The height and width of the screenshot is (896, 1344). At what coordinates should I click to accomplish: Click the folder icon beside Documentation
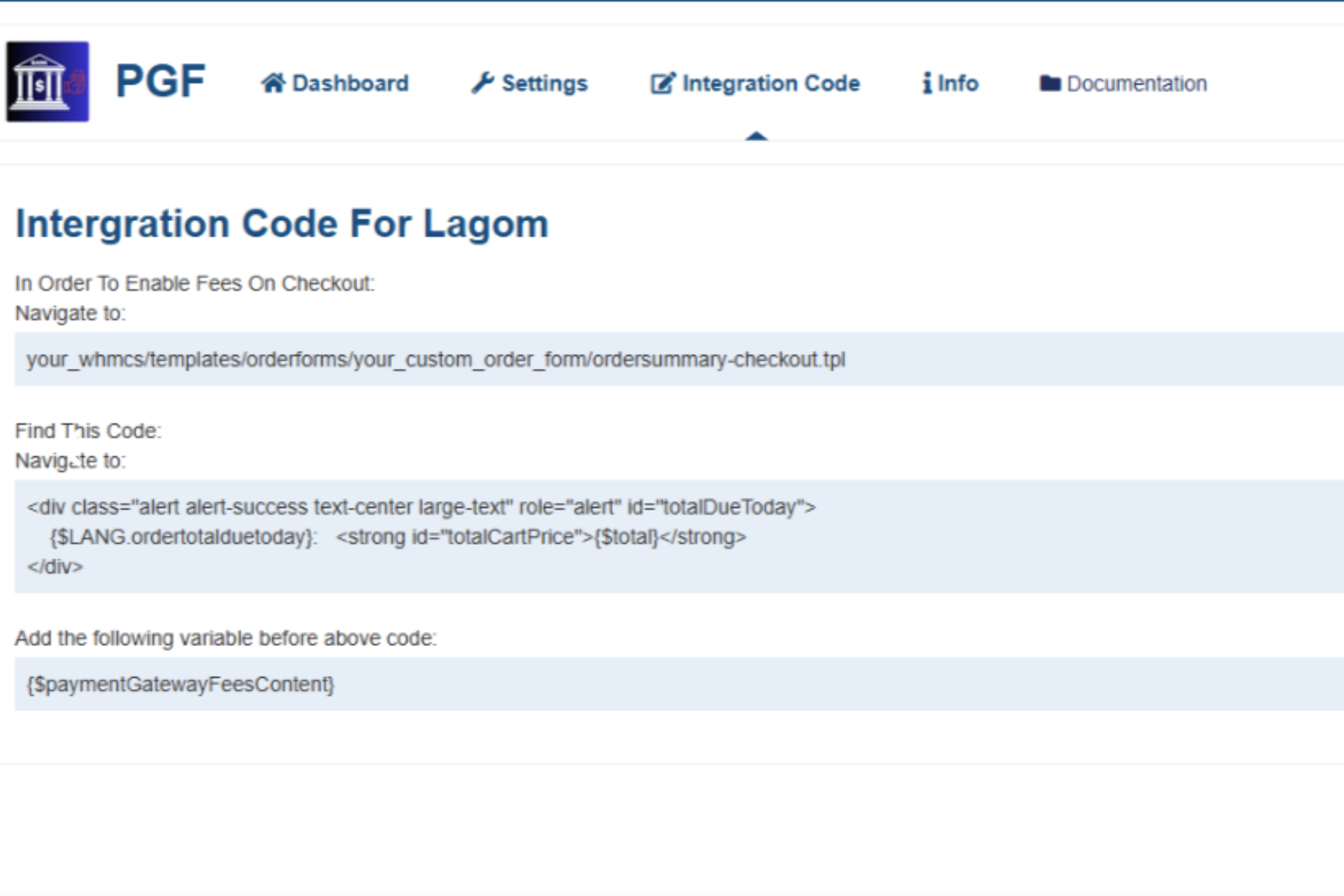tap(1050, 84)
